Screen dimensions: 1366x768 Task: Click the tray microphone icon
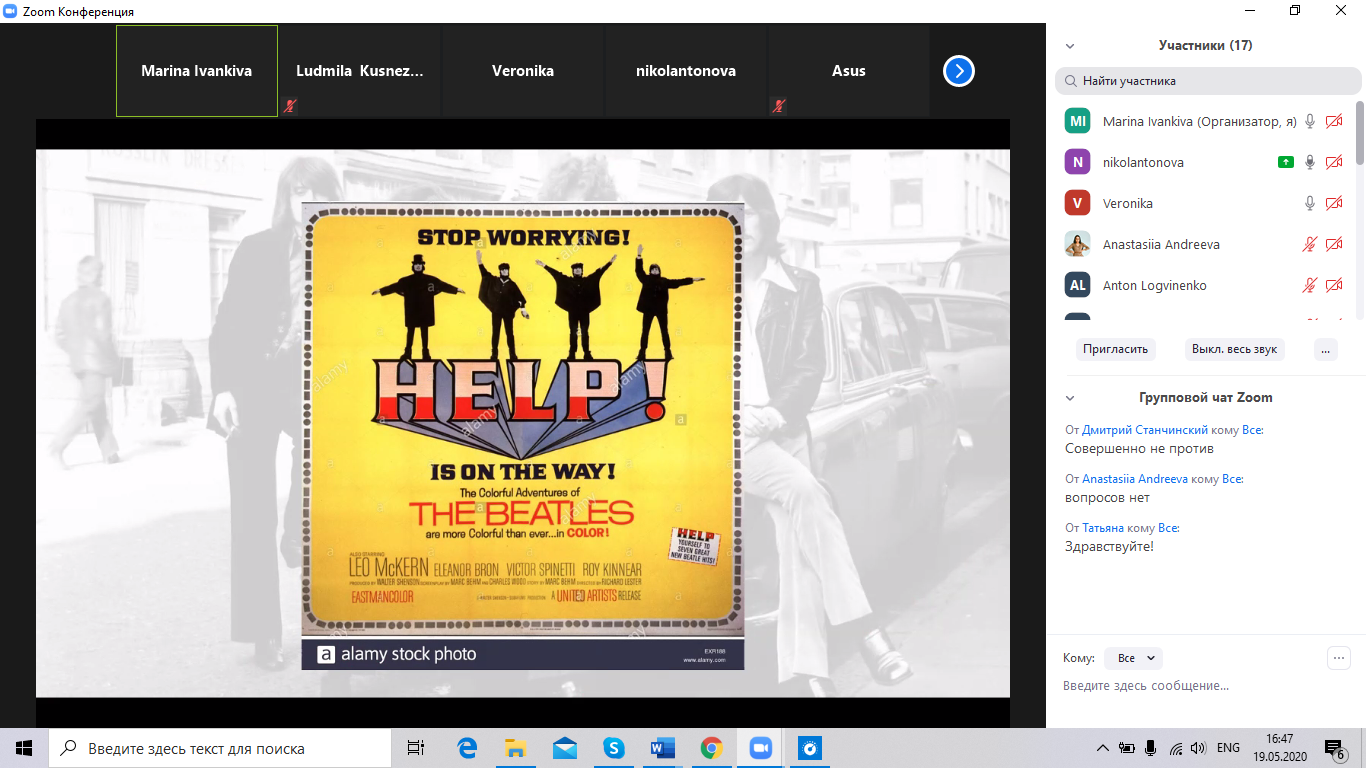[x=1151, y=748]
